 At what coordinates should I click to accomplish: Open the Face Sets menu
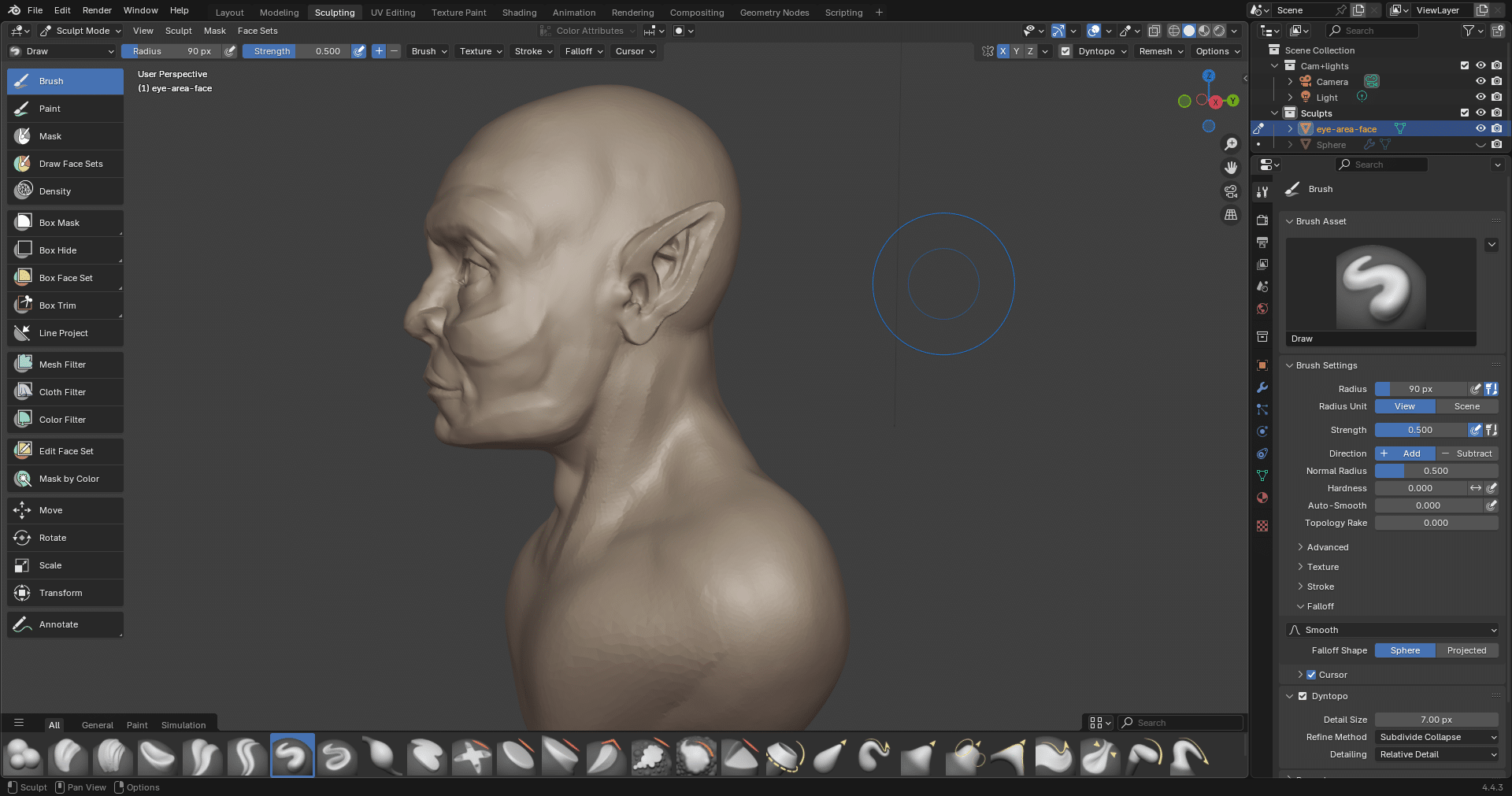[x=258, y=31]
